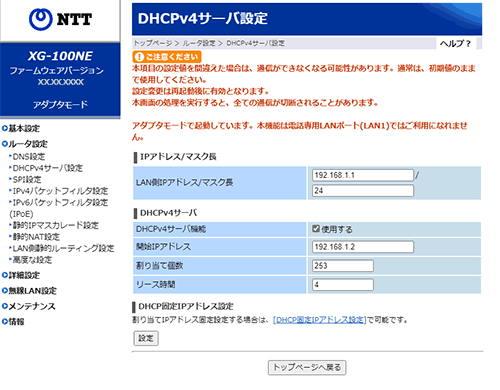The image size is (500, 390).
Task: Expand the 詳細設定 menu section
Action: click(x=21, y=275)
